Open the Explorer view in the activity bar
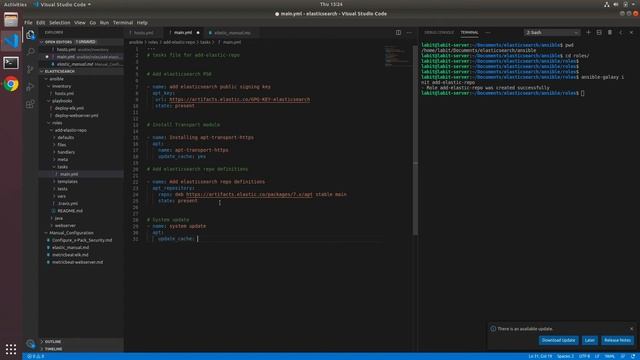The height and width of the screenshot is (360, 640). pyautogui.click(x=30, y=35)
